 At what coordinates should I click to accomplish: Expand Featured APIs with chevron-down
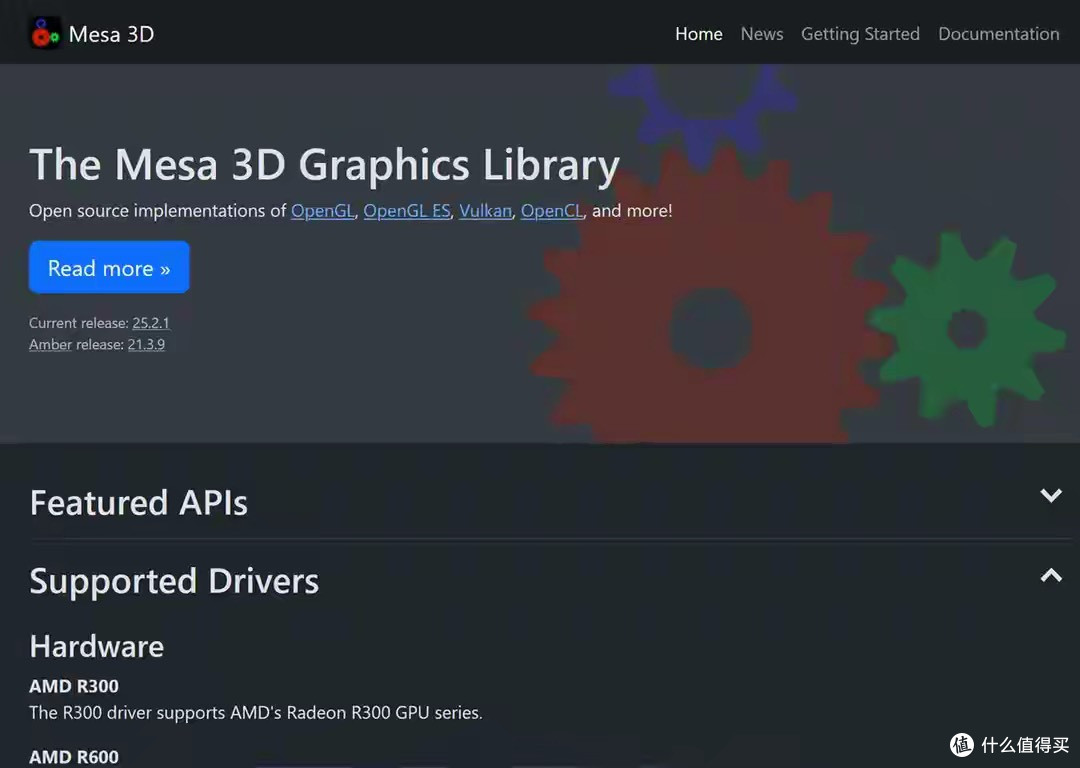[1050, 496]
